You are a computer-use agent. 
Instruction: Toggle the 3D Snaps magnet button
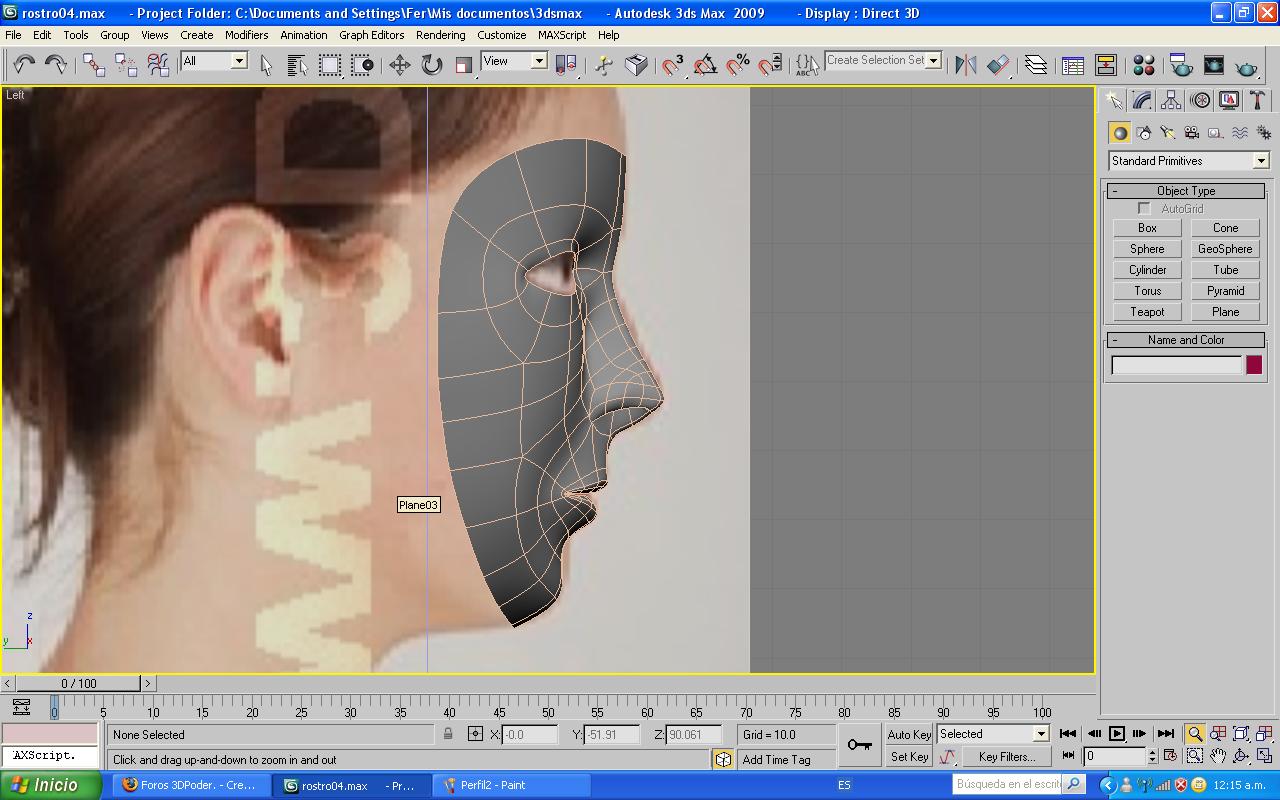click(x=673, y=65)
